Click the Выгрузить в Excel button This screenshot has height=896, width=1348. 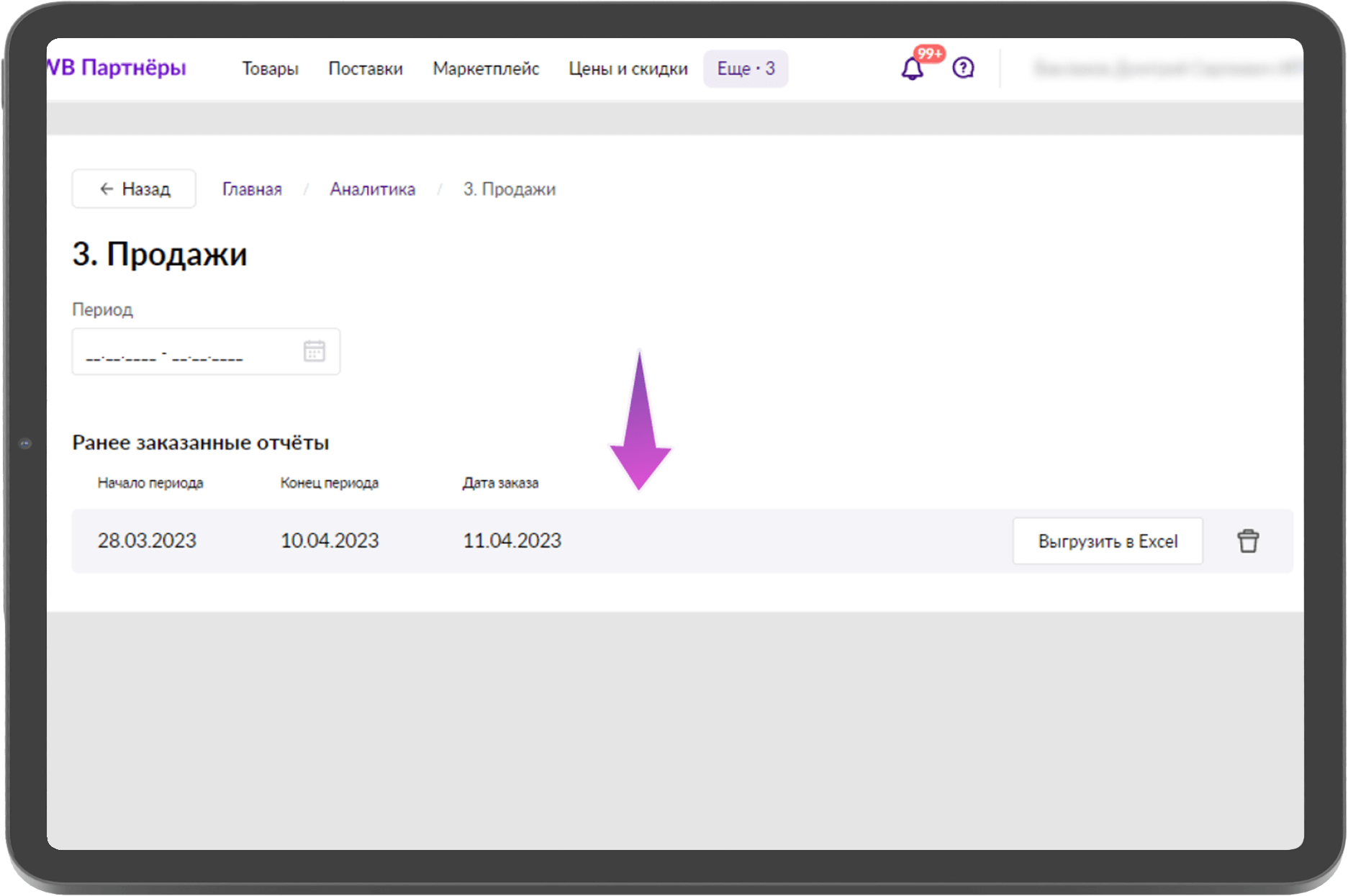[x=1107, y=540]
